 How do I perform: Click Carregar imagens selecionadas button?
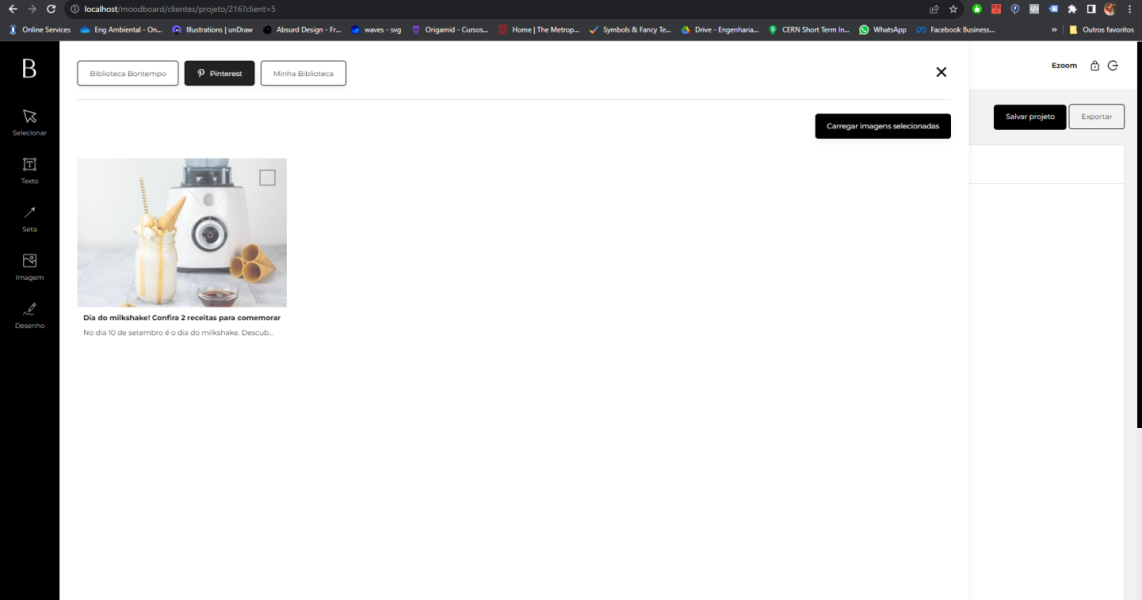pyautogui.click(x=882, y=126)
